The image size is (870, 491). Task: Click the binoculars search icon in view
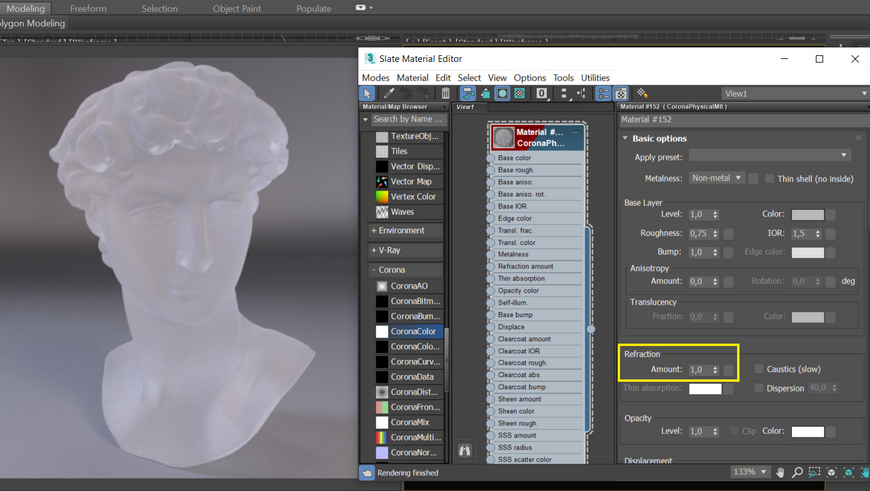coord(465,451)
